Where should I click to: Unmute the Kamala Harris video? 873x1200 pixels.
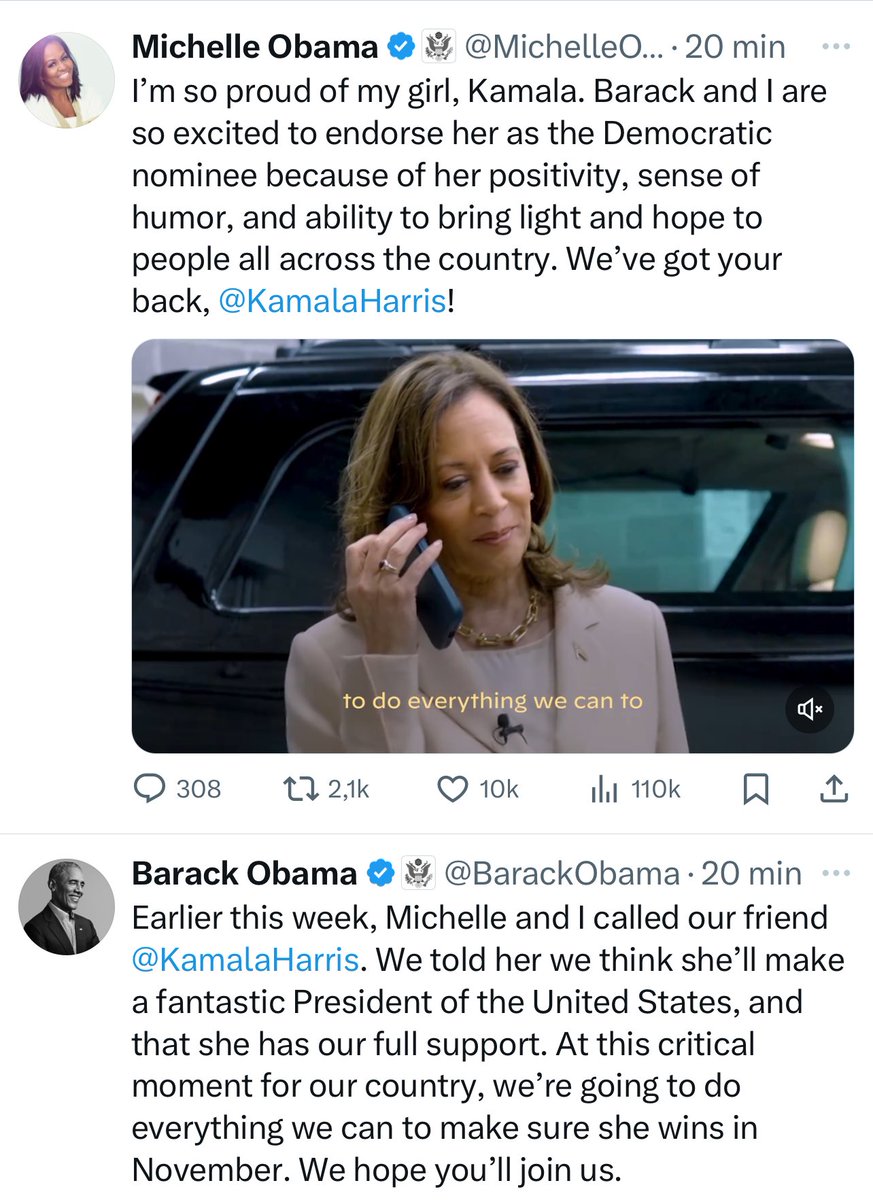pyautogui.click(x=809, y=709)
